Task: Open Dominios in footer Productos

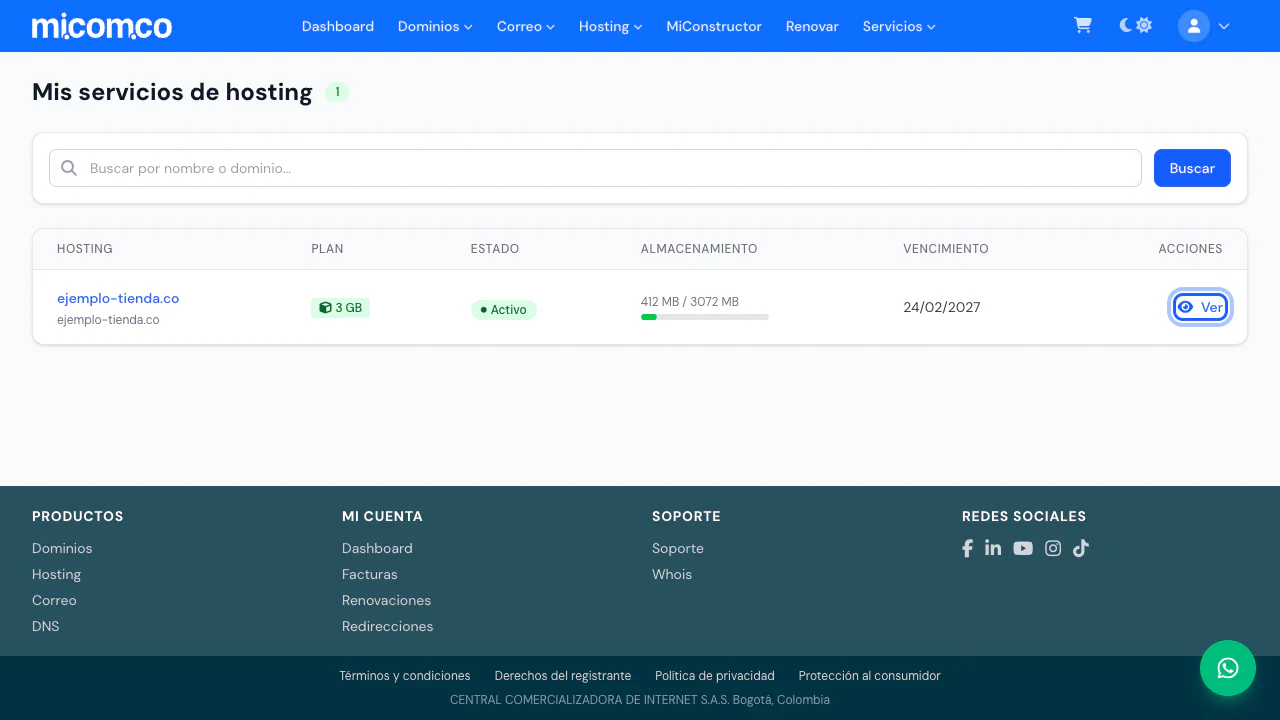Action: click(62, 548)
